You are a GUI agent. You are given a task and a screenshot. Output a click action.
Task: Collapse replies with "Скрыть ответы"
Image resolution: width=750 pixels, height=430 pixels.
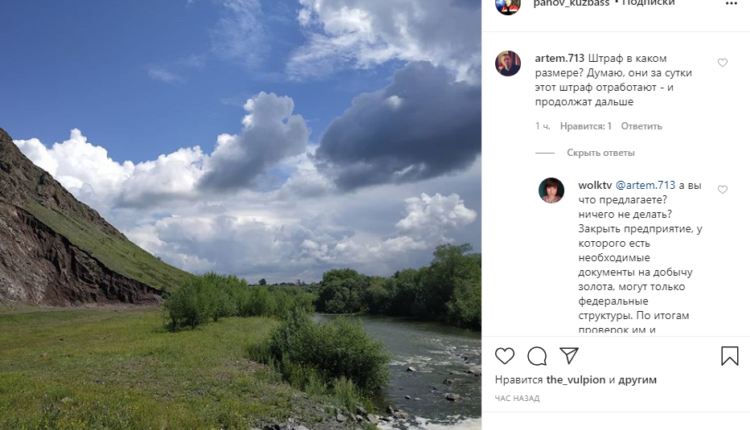point(600,153)
